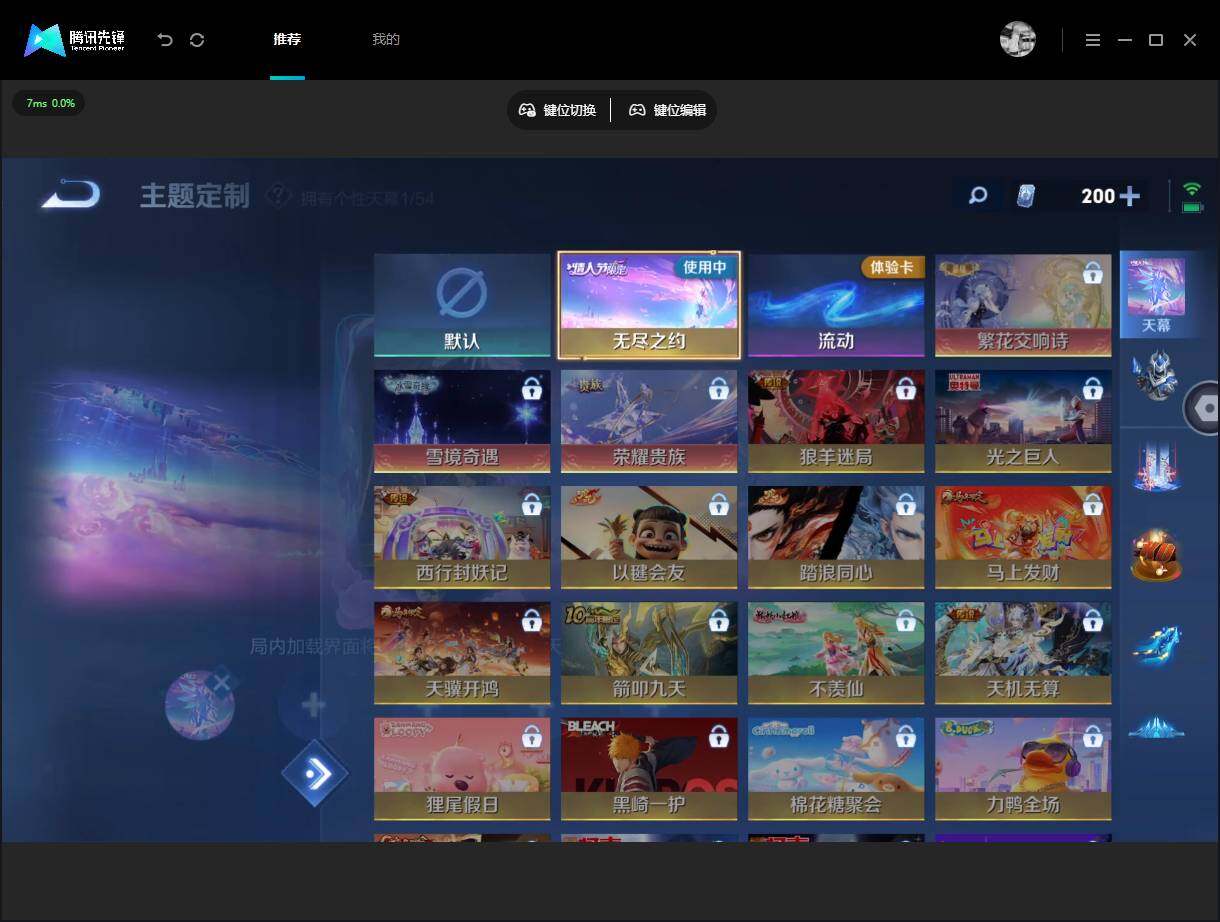
Task: Click the magnifier search icon
Action: pos(978,196)
